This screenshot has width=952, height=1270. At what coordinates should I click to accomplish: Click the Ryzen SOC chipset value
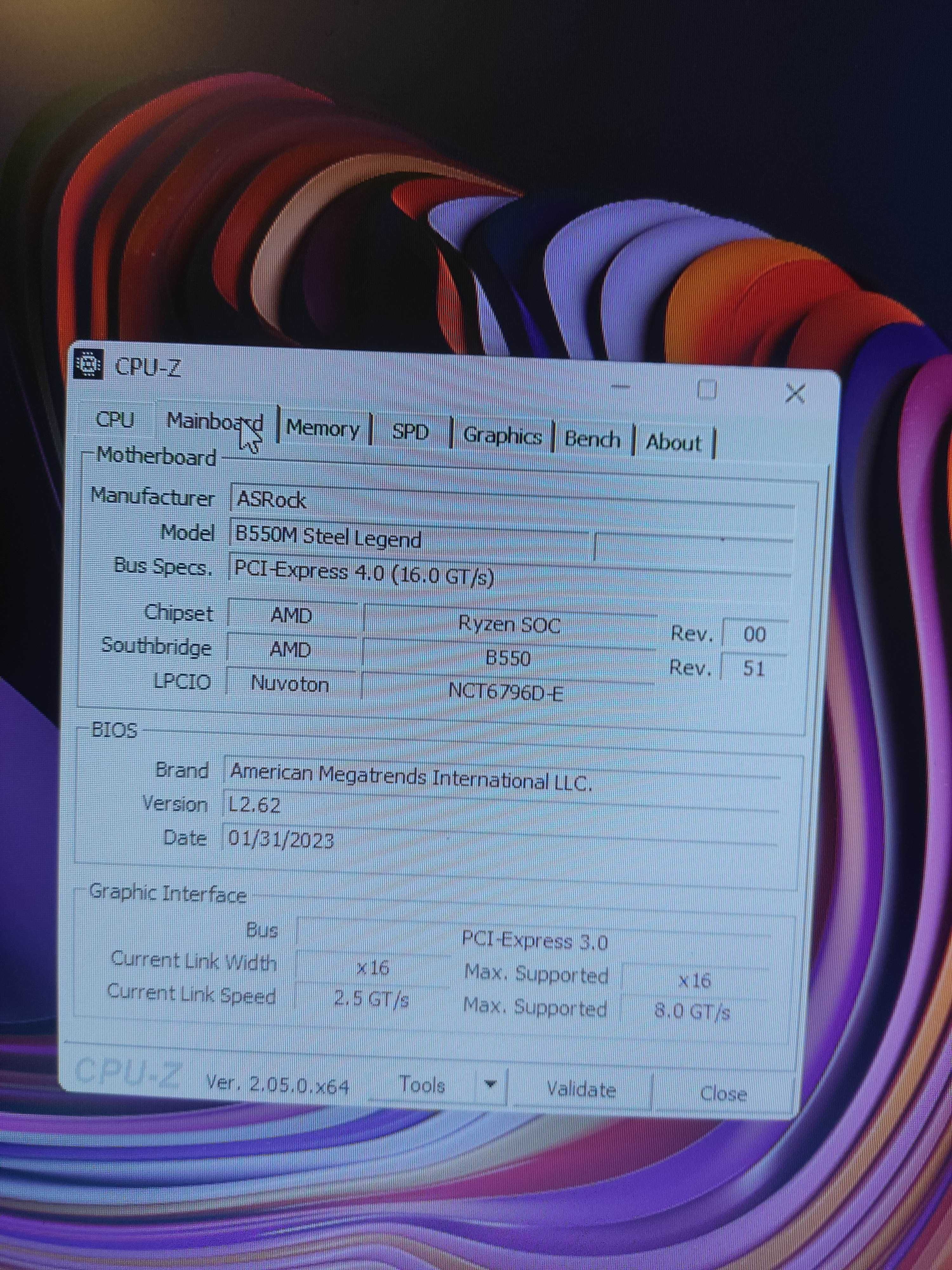[510, 624]
